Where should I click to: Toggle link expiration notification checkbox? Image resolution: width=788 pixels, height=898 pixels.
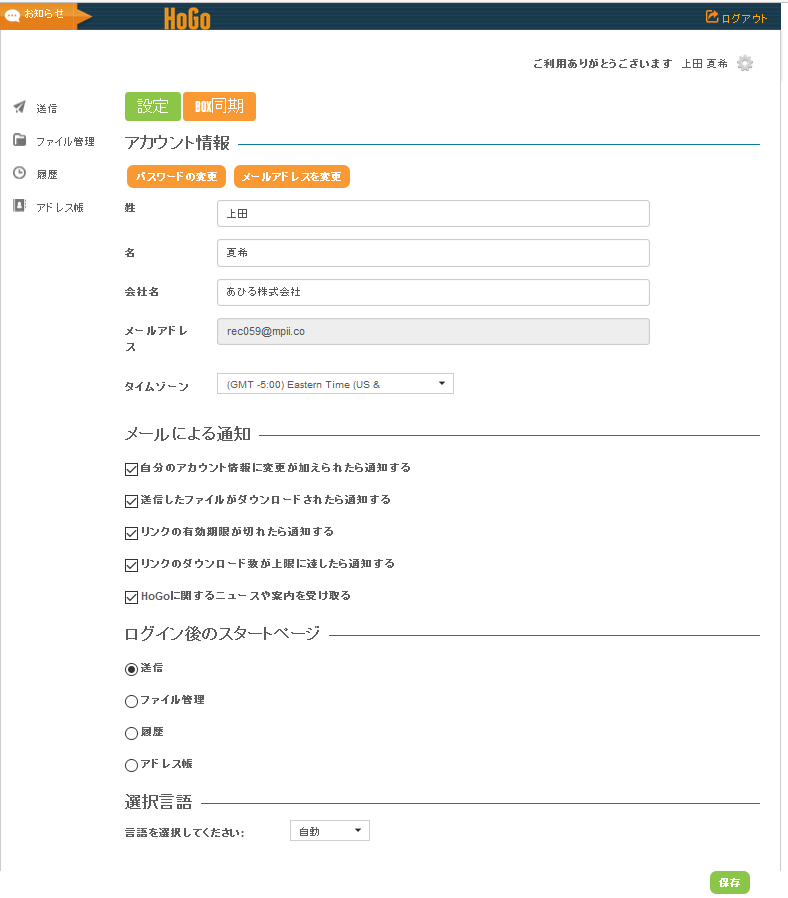pyautogui.click(x=131, y=532)
